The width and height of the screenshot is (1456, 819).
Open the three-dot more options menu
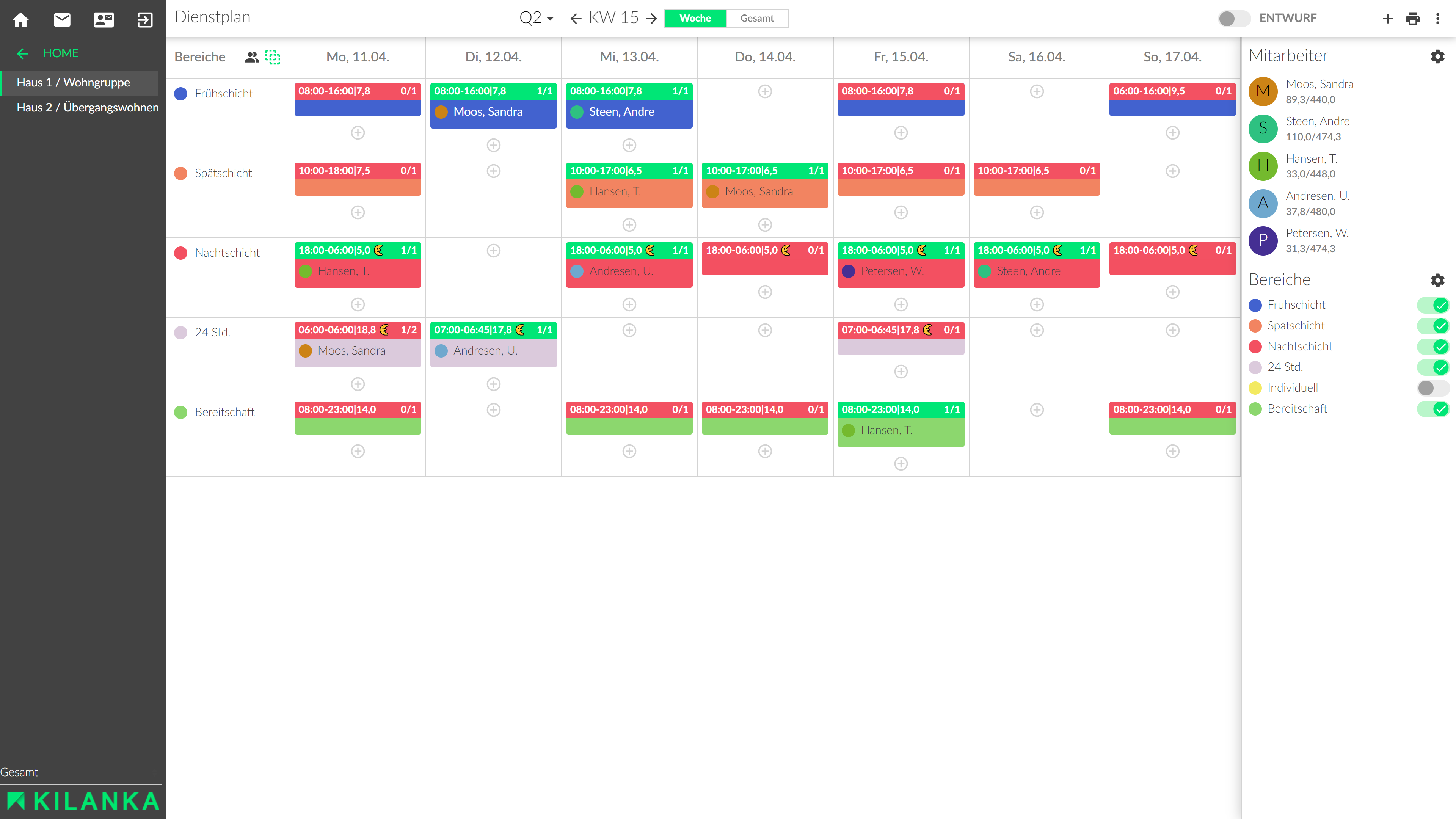[x=1438, y=19]
